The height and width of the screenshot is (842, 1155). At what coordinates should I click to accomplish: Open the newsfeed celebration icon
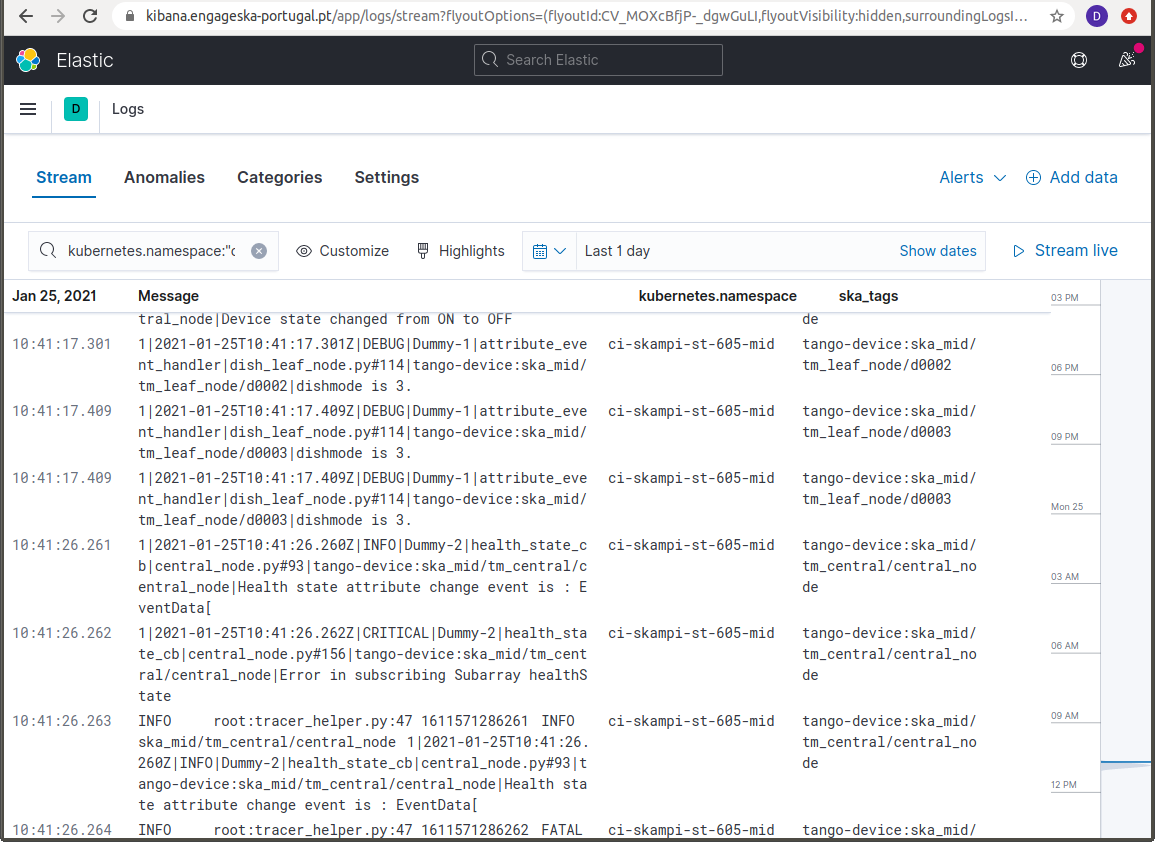(1127, 60)
